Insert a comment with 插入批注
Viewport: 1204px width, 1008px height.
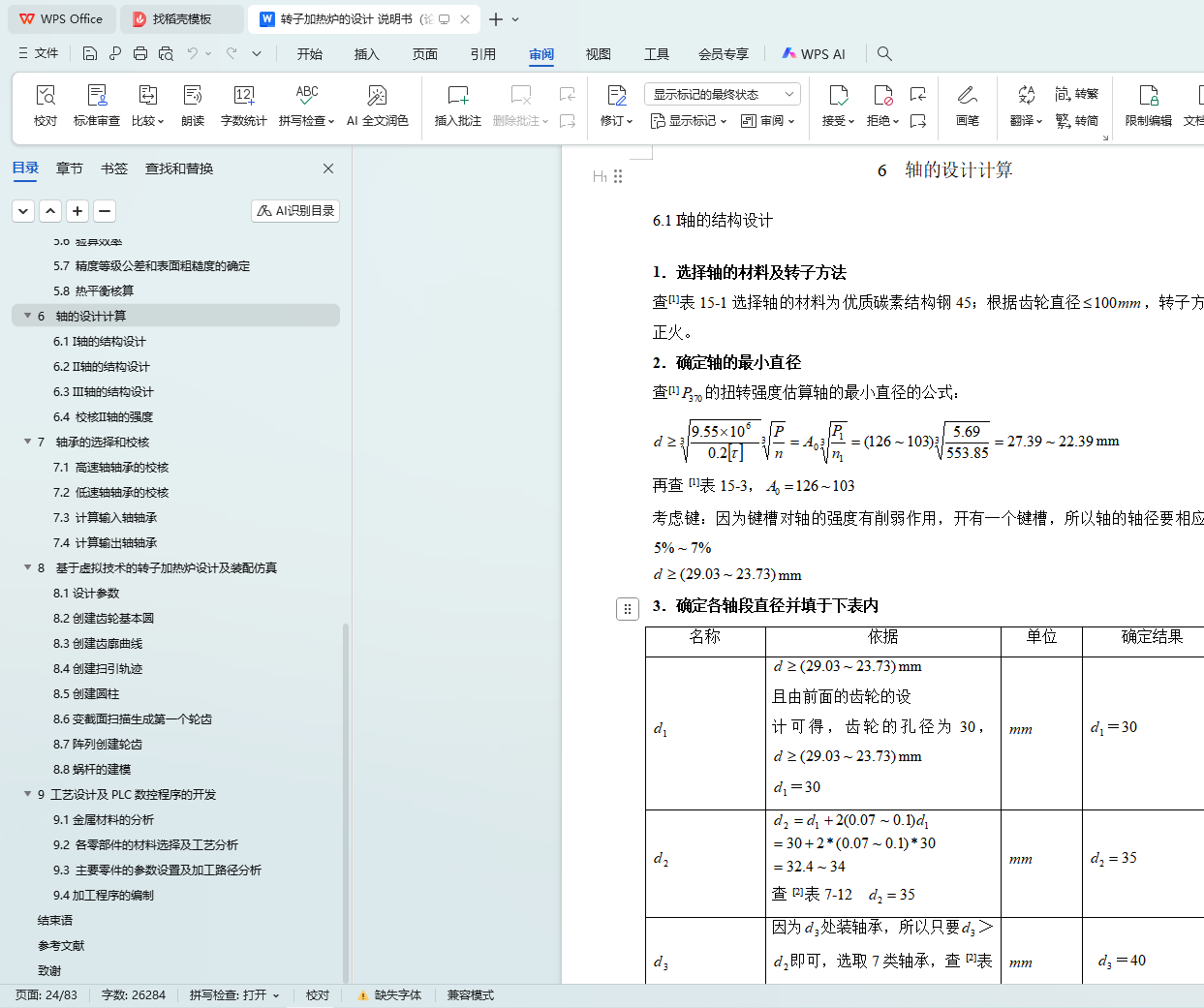point(458,106)
